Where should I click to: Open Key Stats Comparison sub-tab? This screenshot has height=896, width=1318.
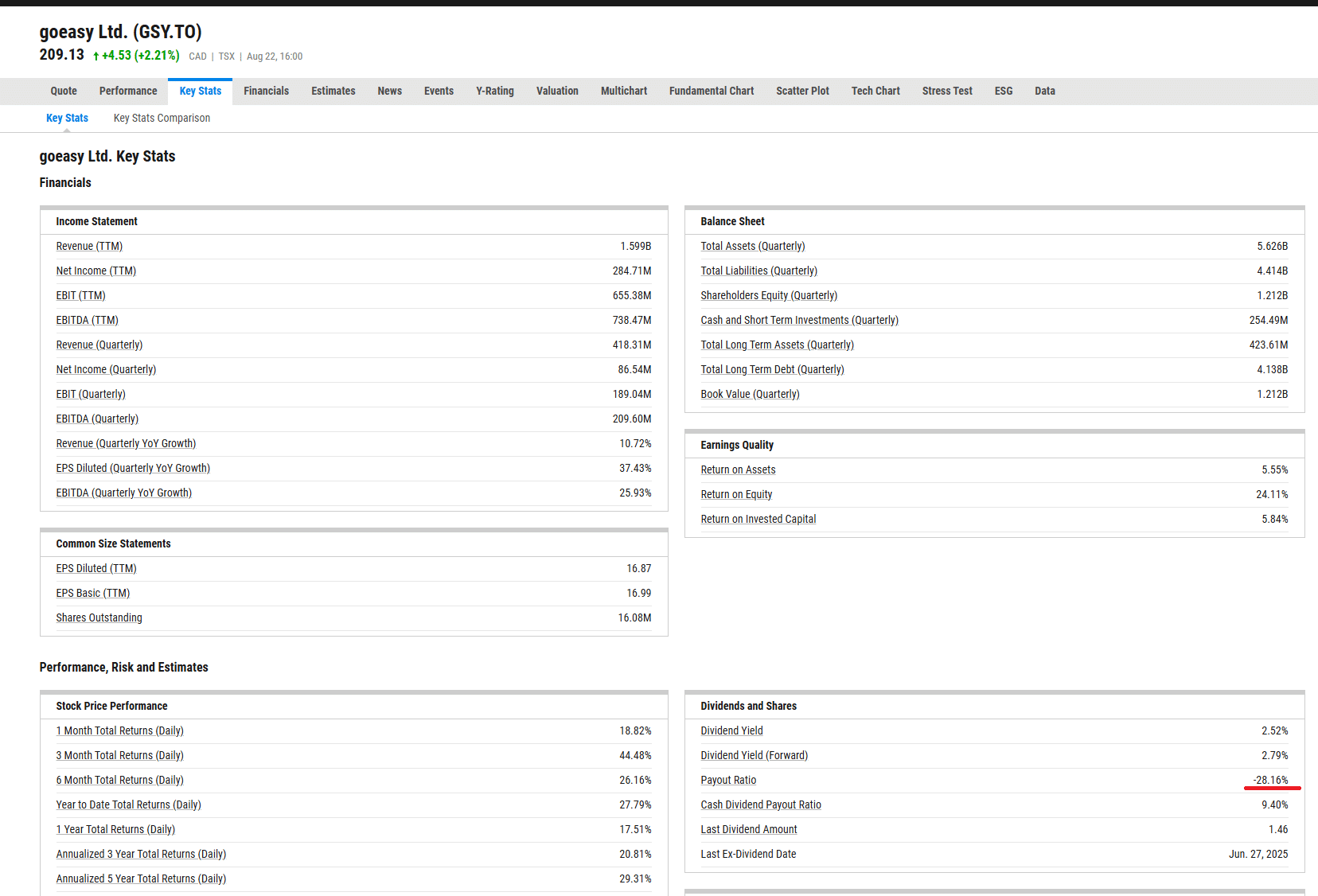click(x=162, y=118)
